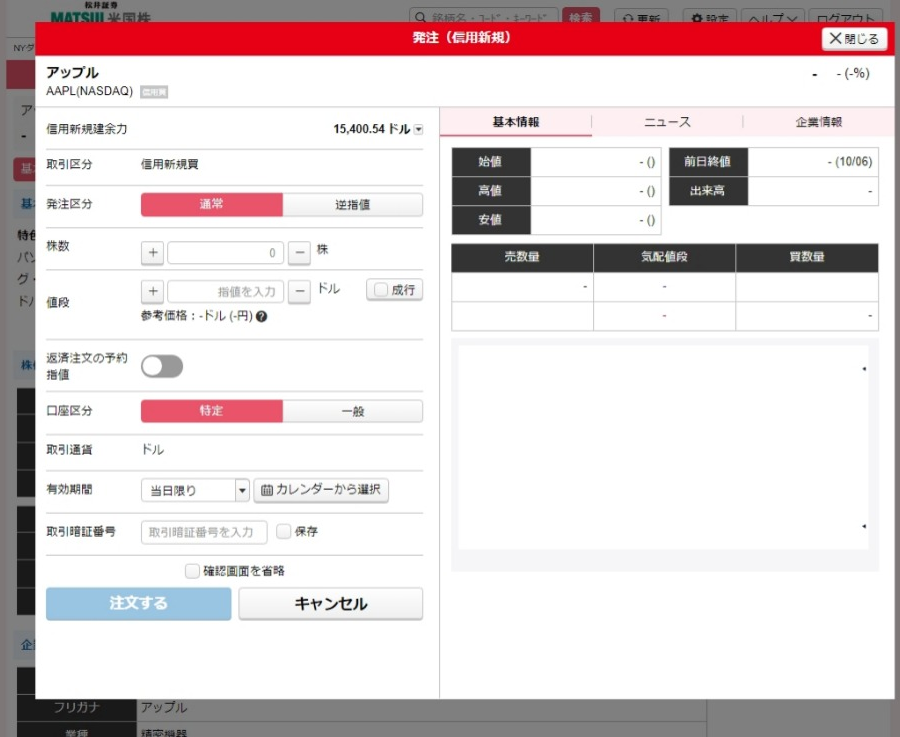Image resolution: width=900 pixels, height=737 pixels.
Task: Click the アップル stock name heading
Action: (x=72, y=73)
